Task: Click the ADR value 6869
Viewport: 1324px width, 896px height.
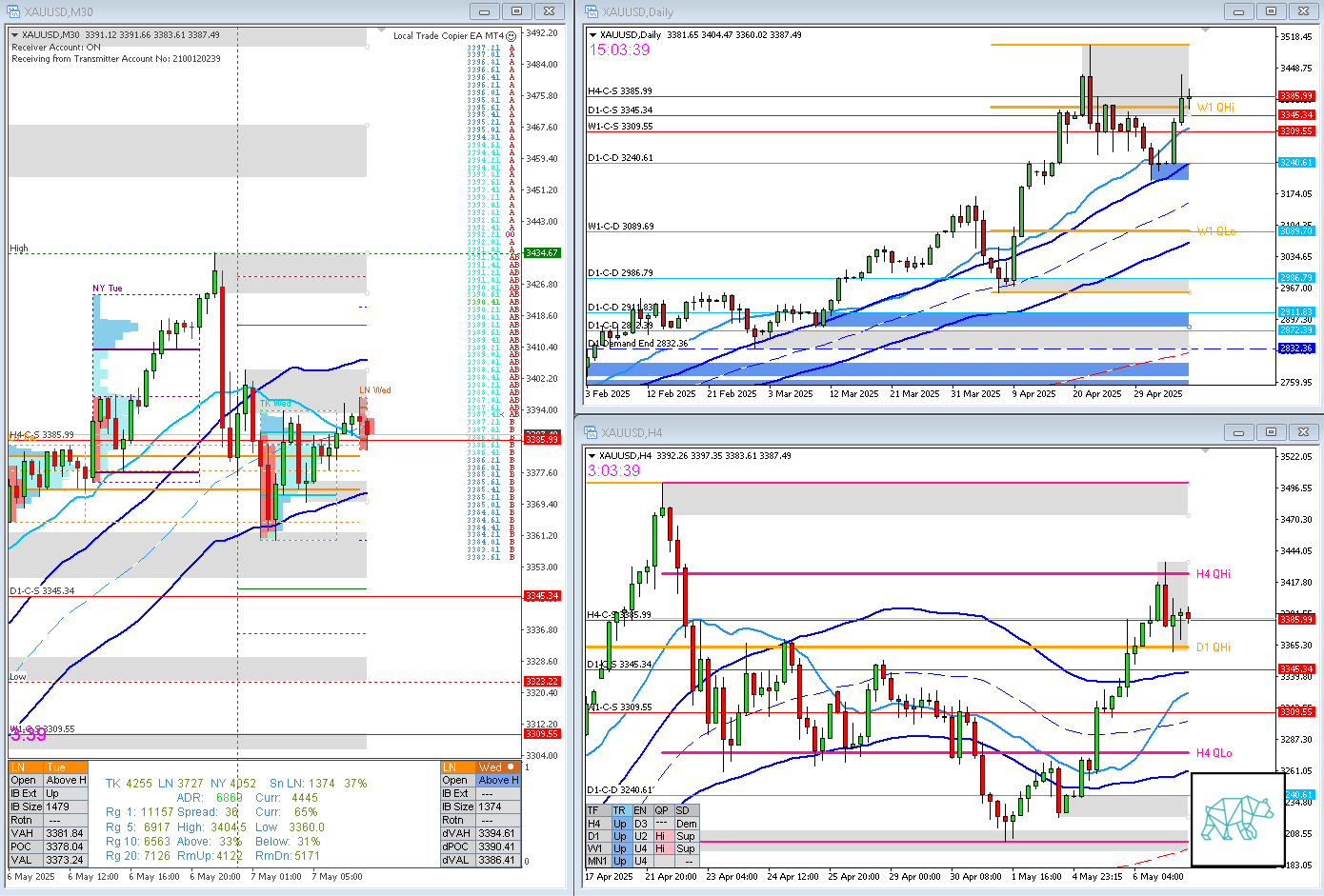Action: coord(229,798)
